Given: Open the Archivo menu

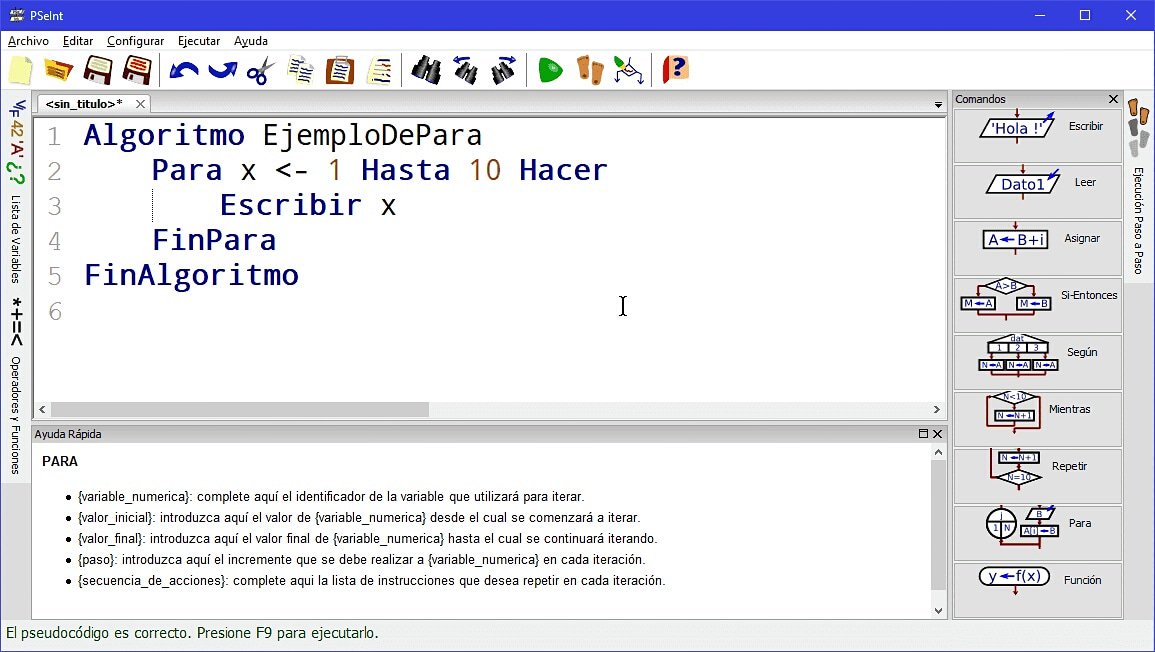Looking at the screenshot, I should 28,41.
